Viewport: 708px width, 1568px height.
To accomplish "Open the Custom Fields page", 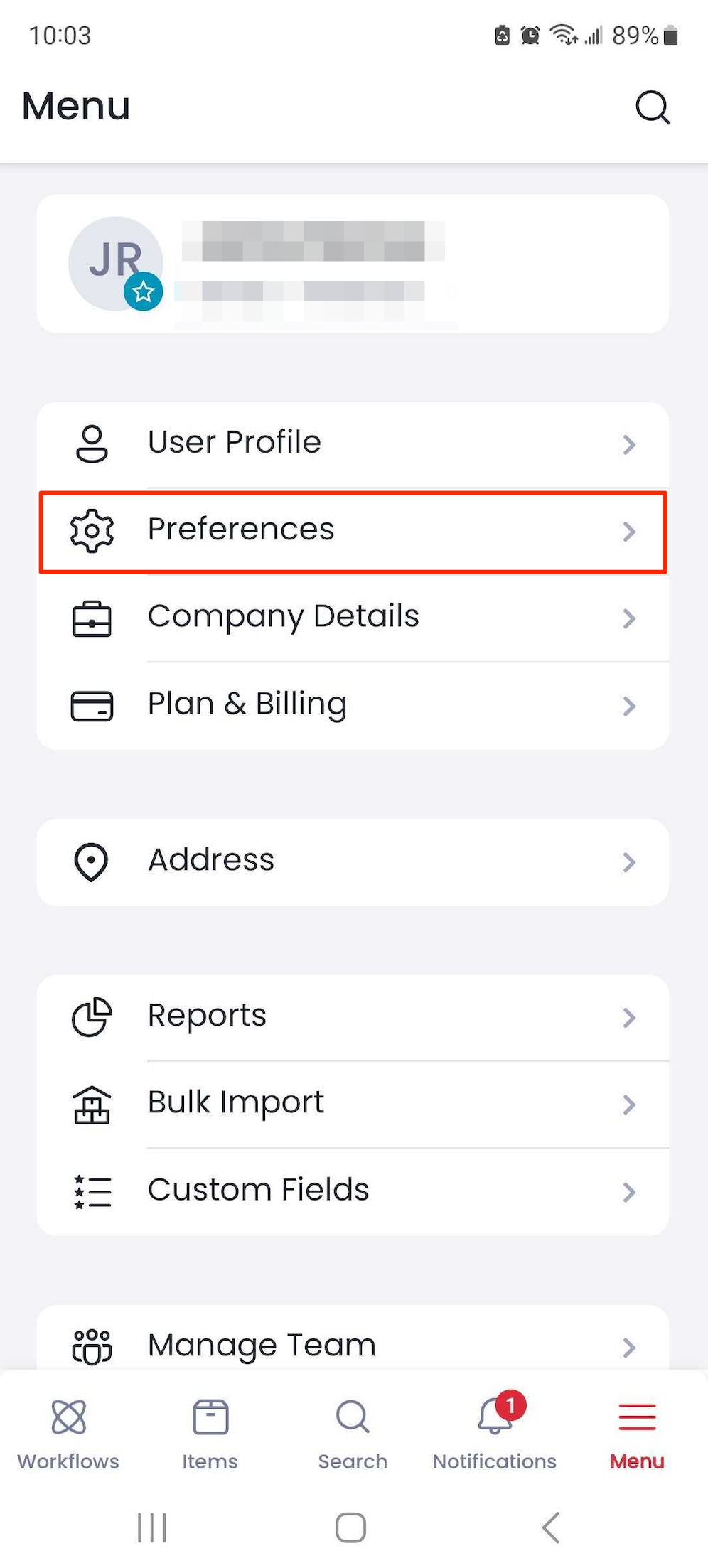I will coord(353,1191).
